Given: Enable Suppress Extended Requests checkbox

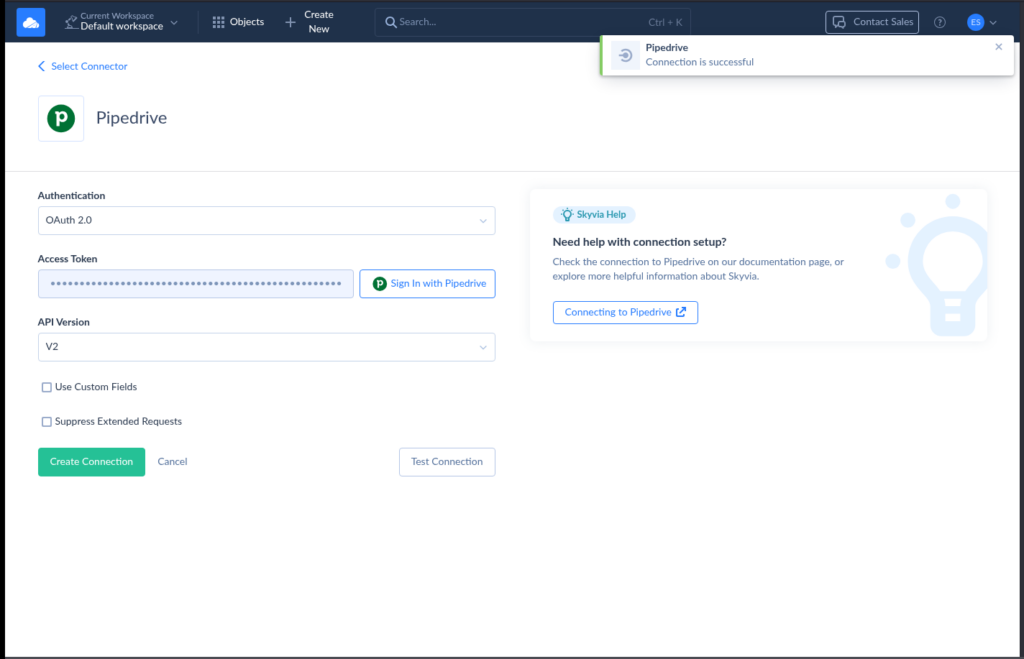Looking at the screenshot, I should click(46, 422).
